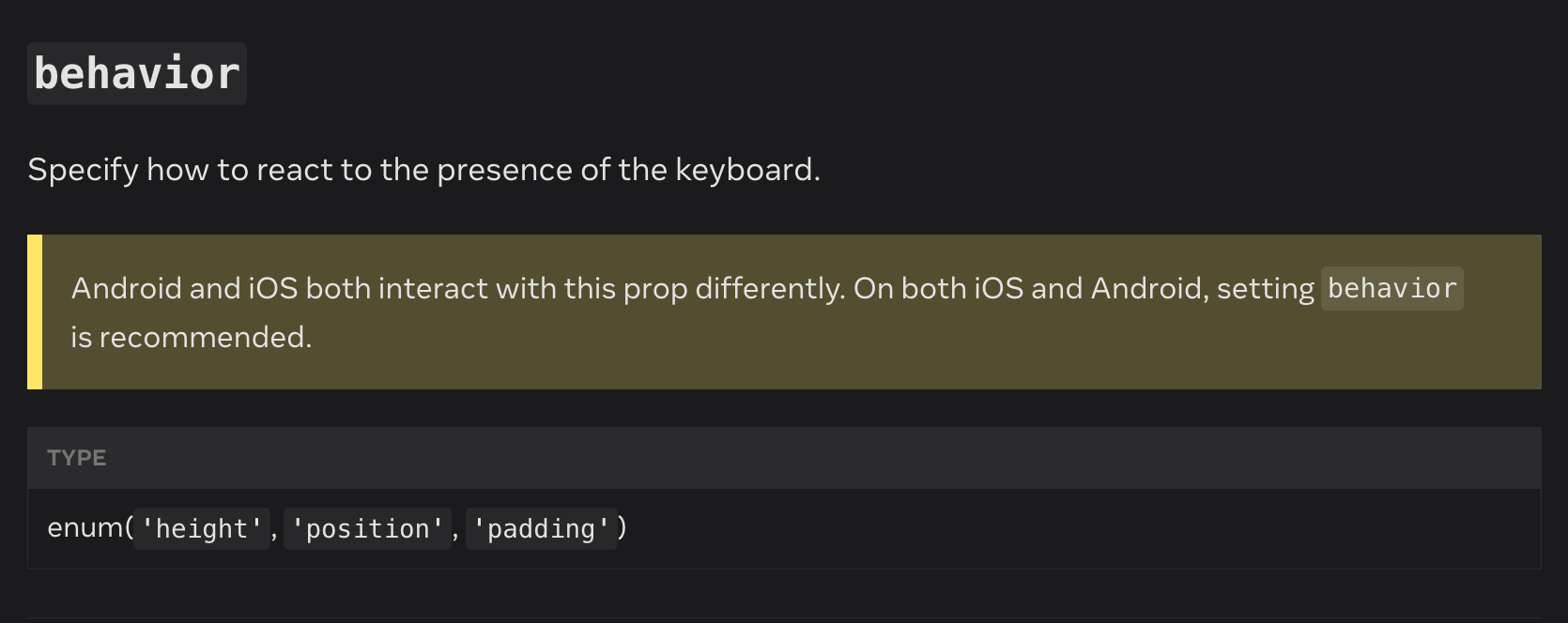Click the word "setting" in the note

click(1265, 288)
